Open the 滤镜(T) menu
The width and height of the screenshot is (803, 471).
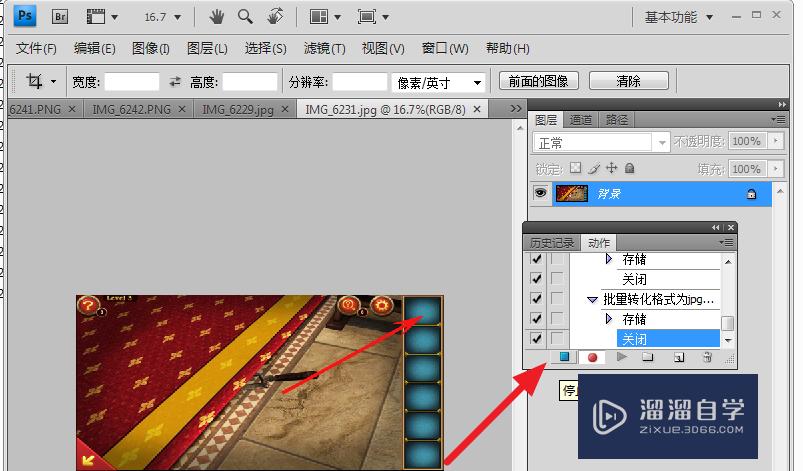(325, 49)
